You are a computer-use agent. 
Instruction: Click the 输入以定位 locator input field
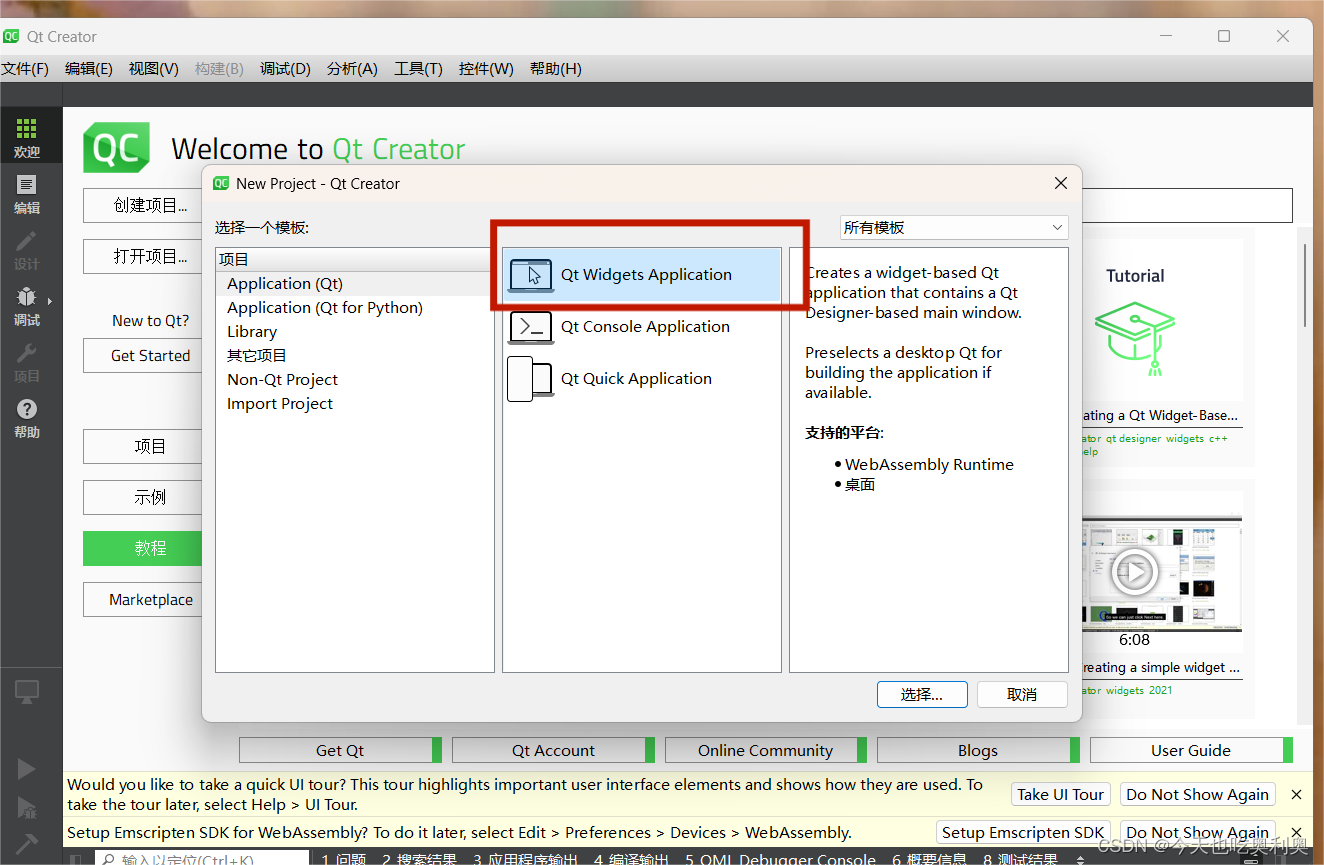tap(203, 858)
